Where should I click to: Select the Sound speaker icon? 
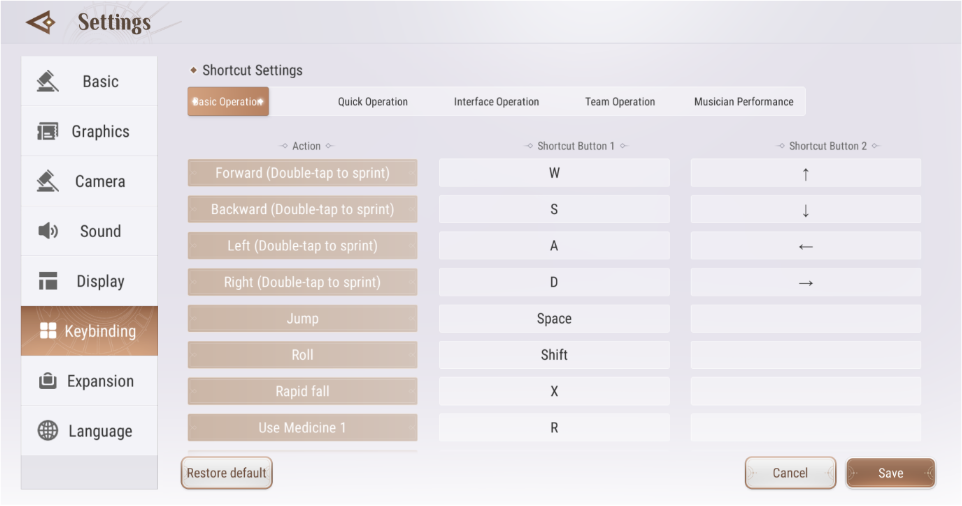coord(48,231)
